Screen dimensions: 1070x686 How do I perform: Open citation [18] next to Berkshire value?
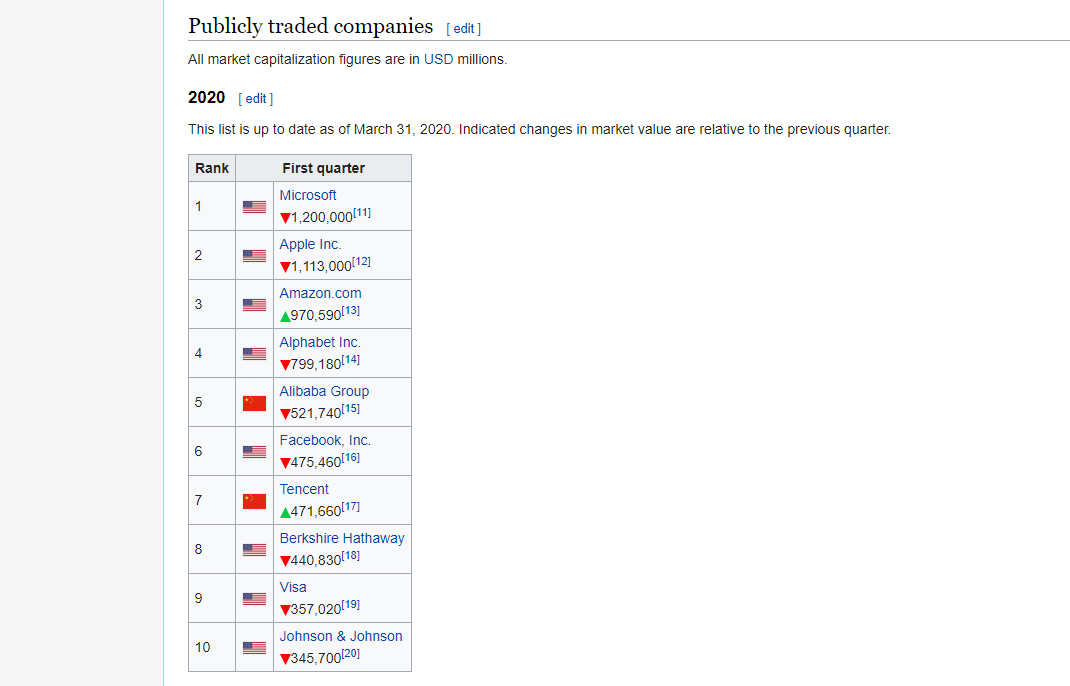(x=350, y=556)
